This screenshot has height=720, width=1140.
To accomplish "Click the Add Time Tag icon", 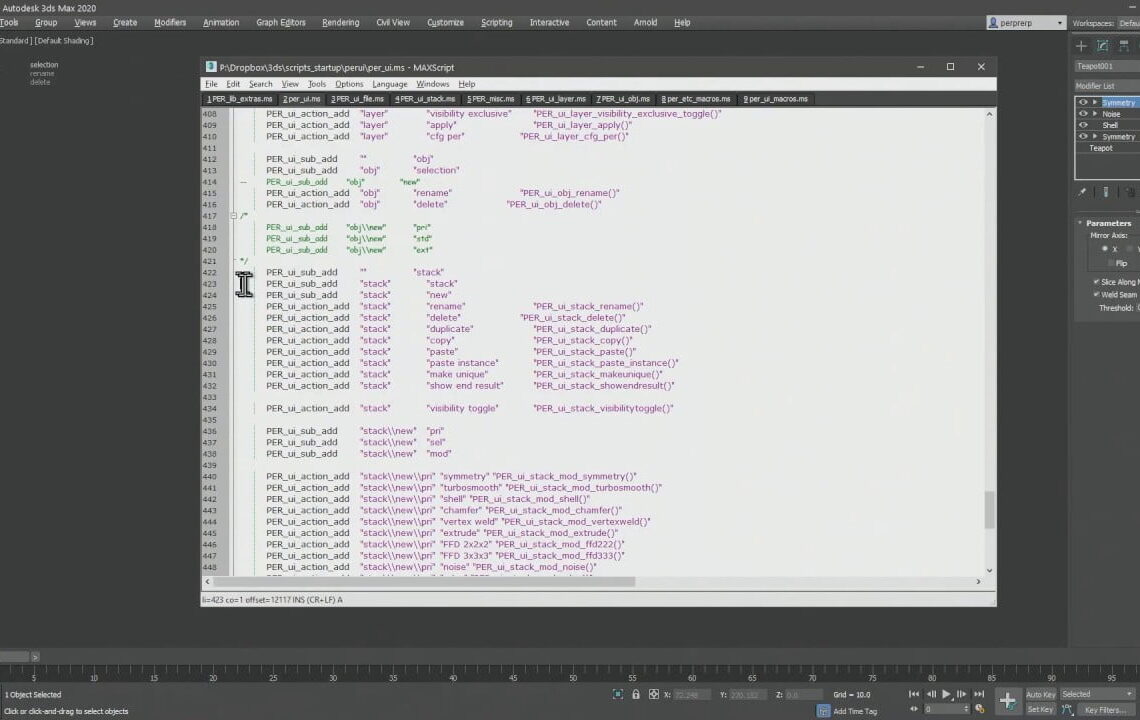I will point(823,711).
